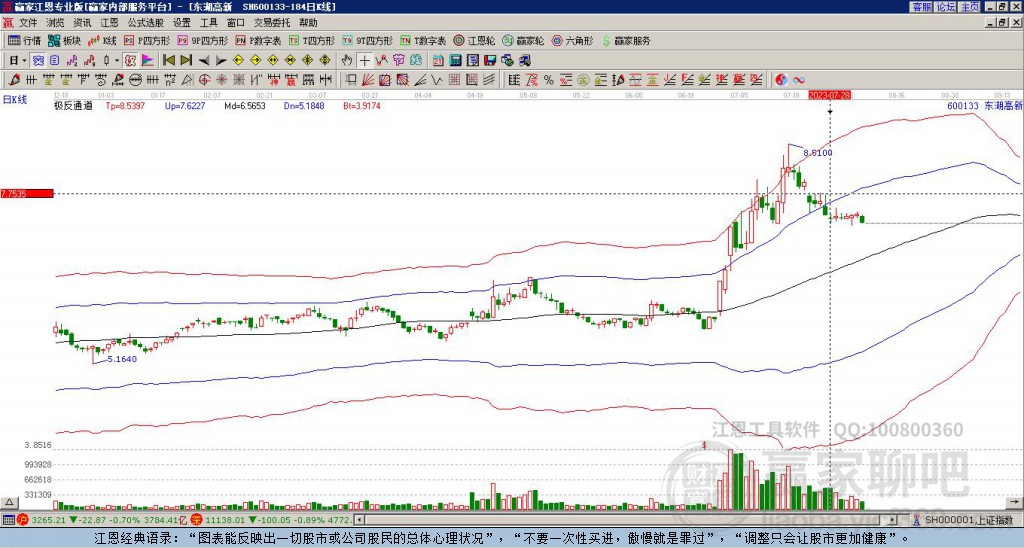1024x548 pixels.
Task: Switch to K线 candlestick view
Action: pos(102,40)
